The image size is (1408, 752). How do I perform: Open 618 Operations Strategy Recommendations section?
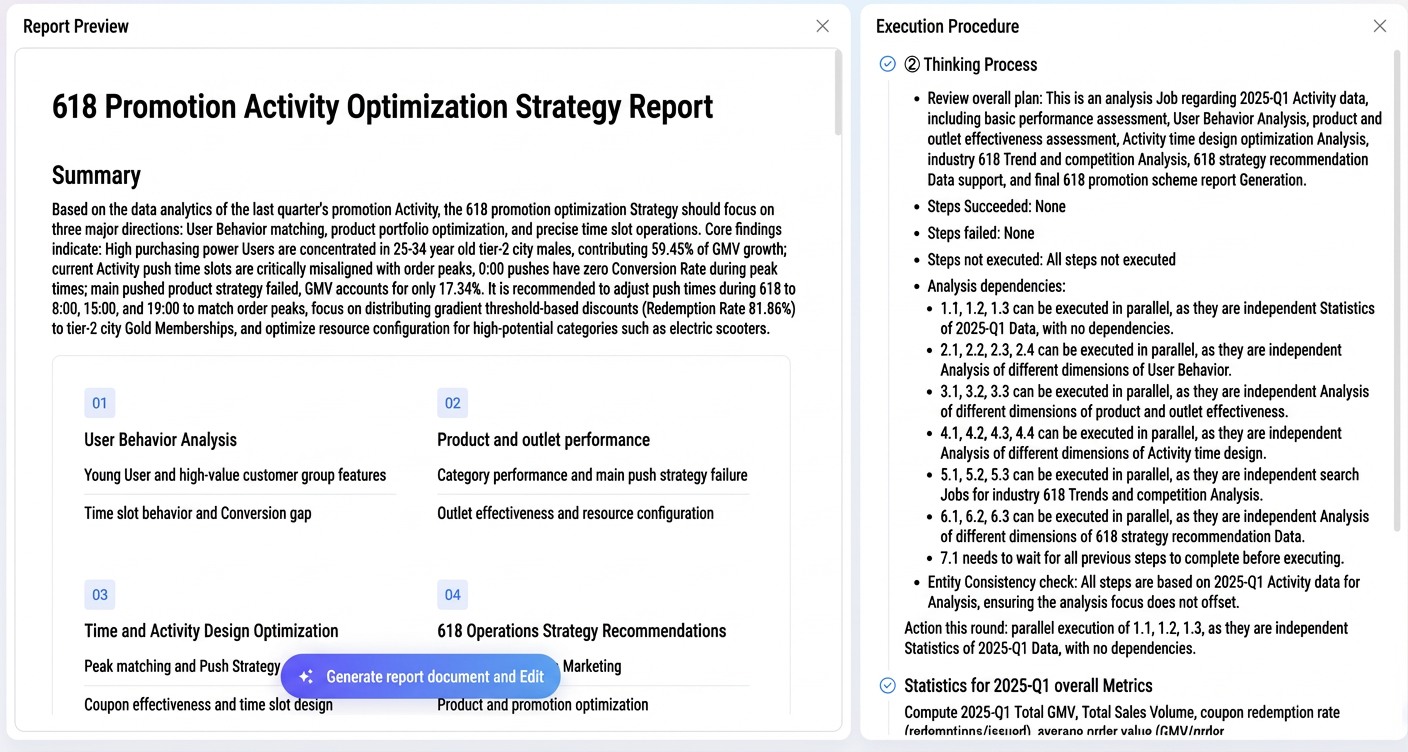click(582, 631)
